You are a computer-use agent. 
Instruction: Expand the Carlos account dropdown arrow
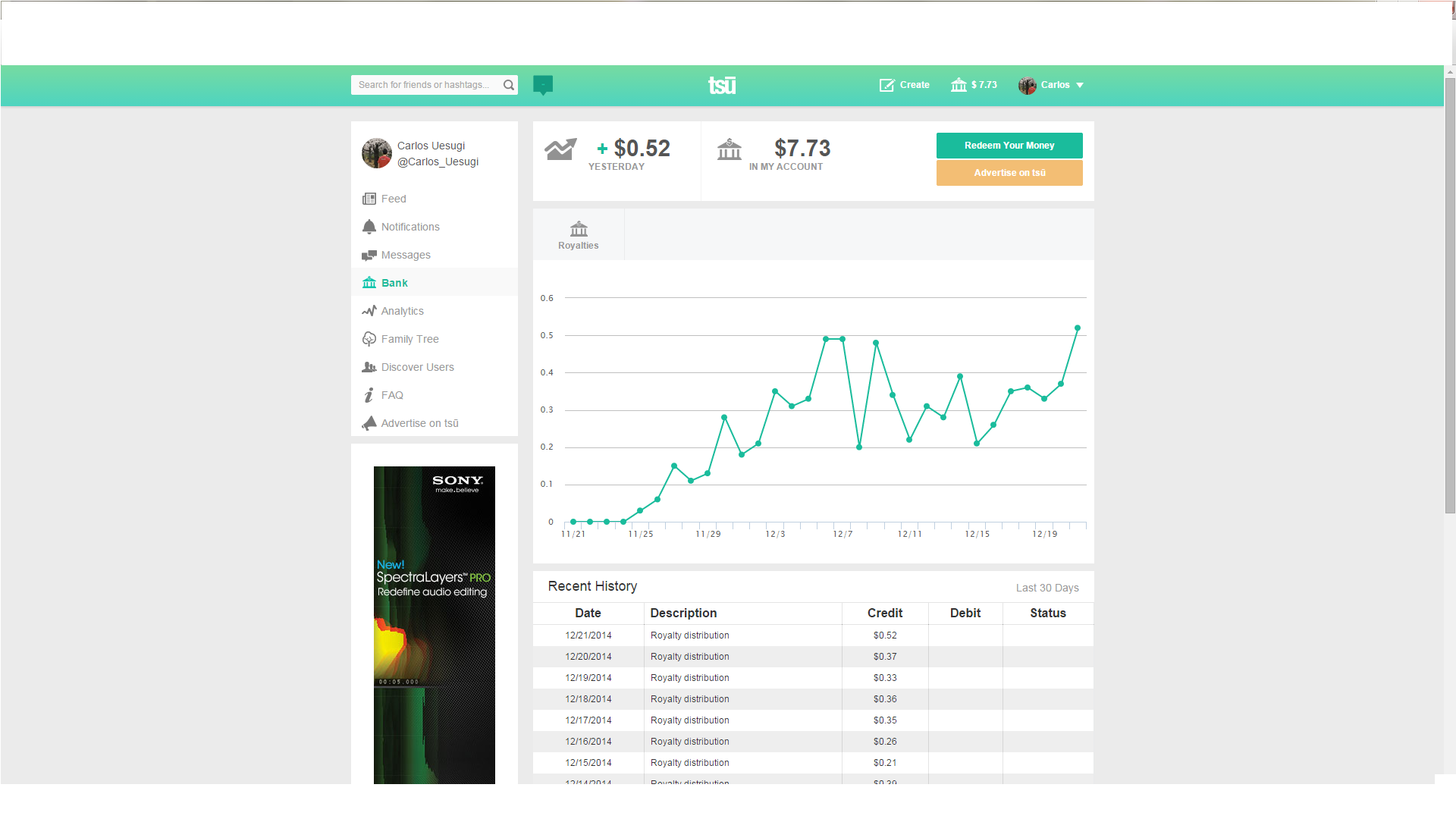tap(1080, 86)
